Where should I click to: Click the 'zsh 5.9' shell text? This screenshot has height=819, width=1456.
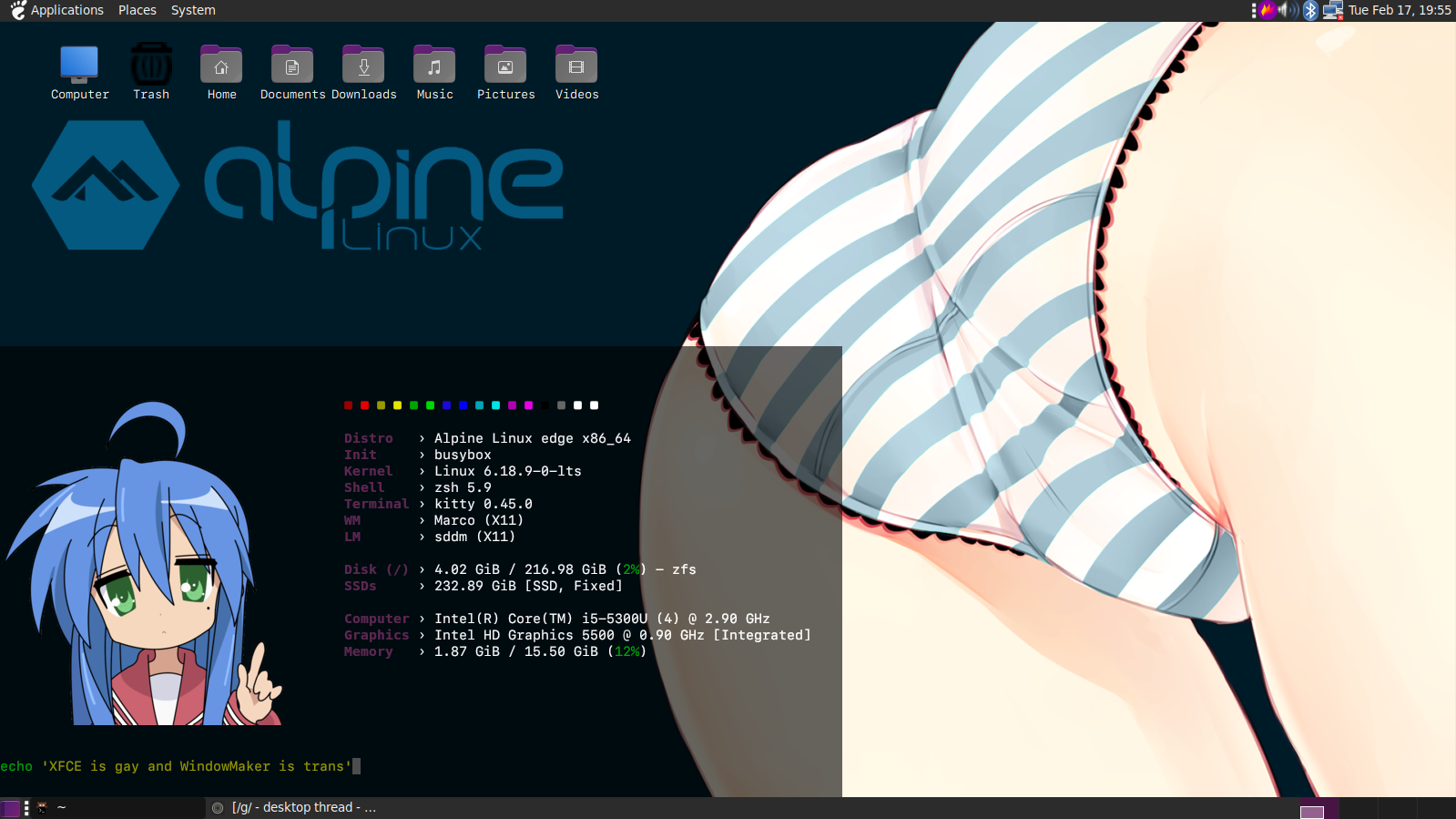[x=463, y=487]
